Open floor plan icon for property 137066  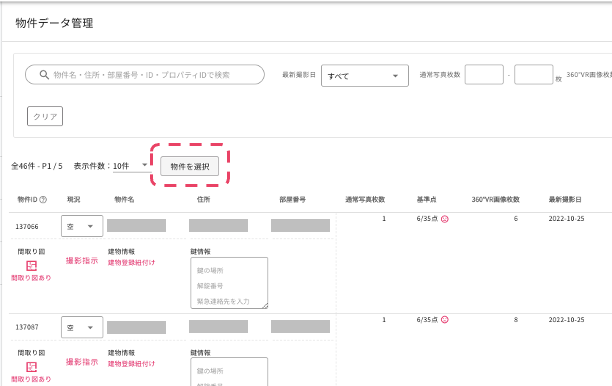click(x=31, y=266)
